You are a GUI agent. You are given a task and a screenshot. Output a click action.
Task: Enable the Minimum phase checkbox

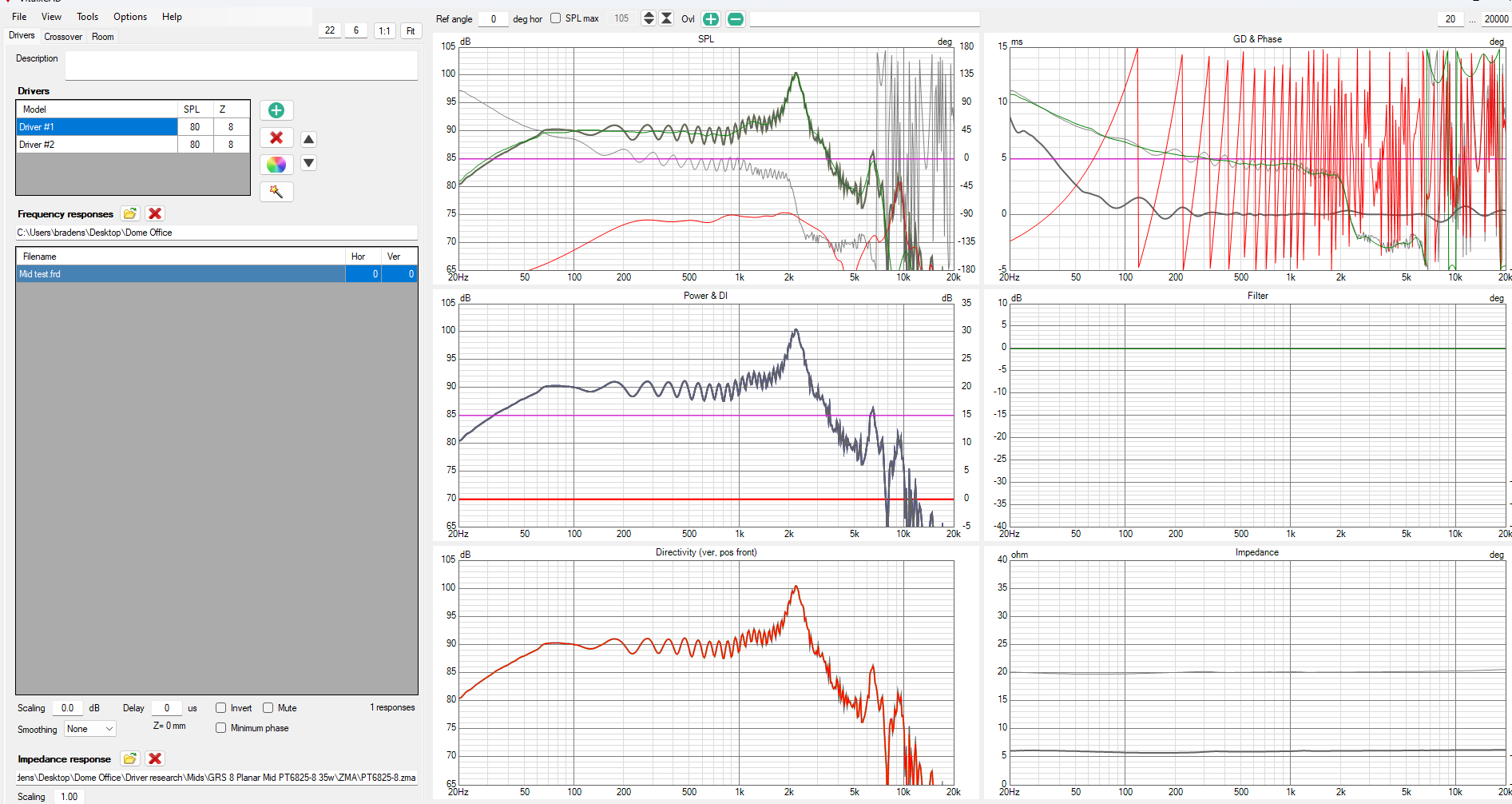click(x=220, y=728)
